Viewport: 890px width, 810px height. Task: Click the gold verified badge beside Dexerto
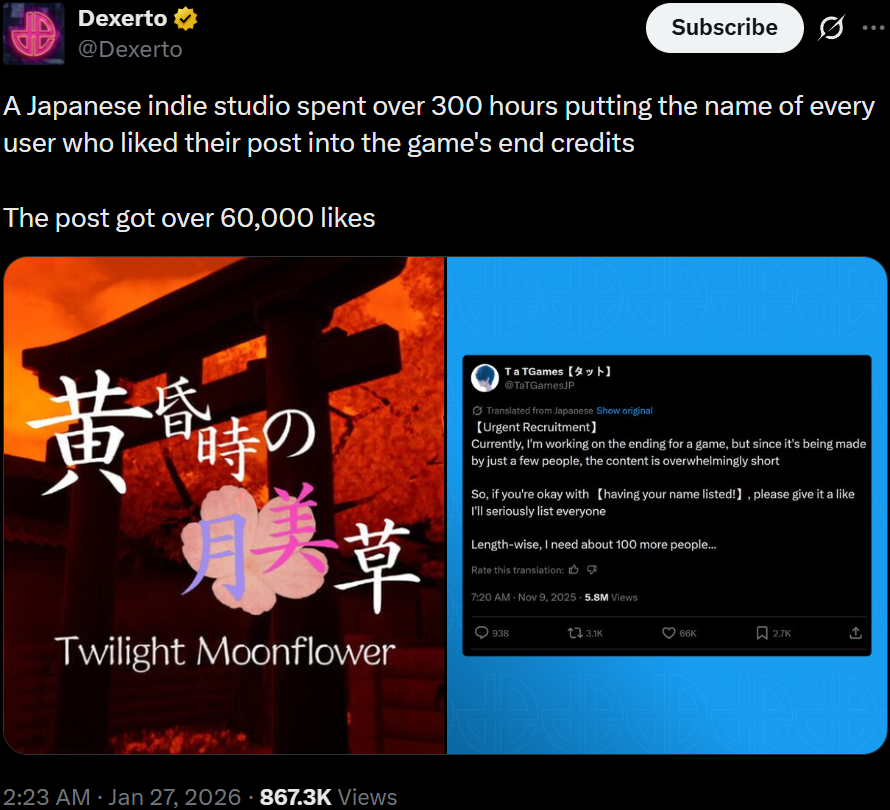(x=185, y=19)
